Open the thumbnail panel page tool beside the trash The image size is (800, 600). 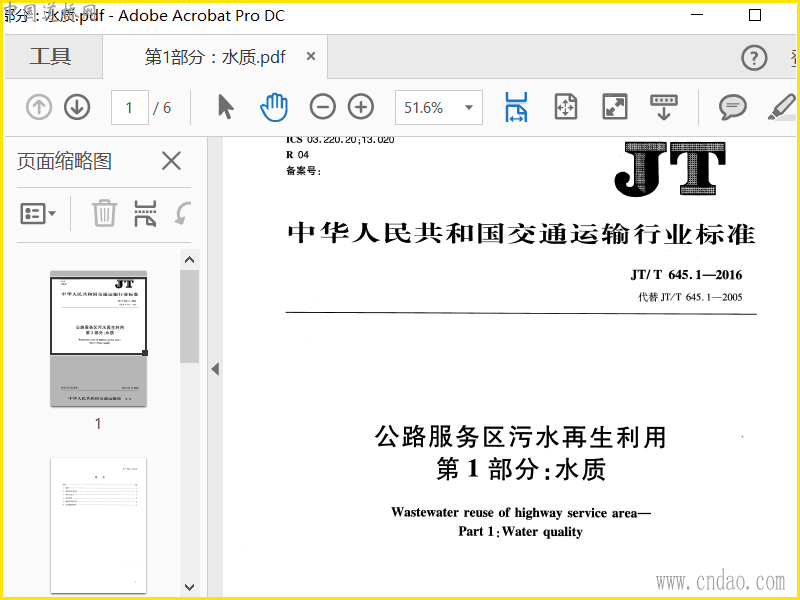(145, 213)
